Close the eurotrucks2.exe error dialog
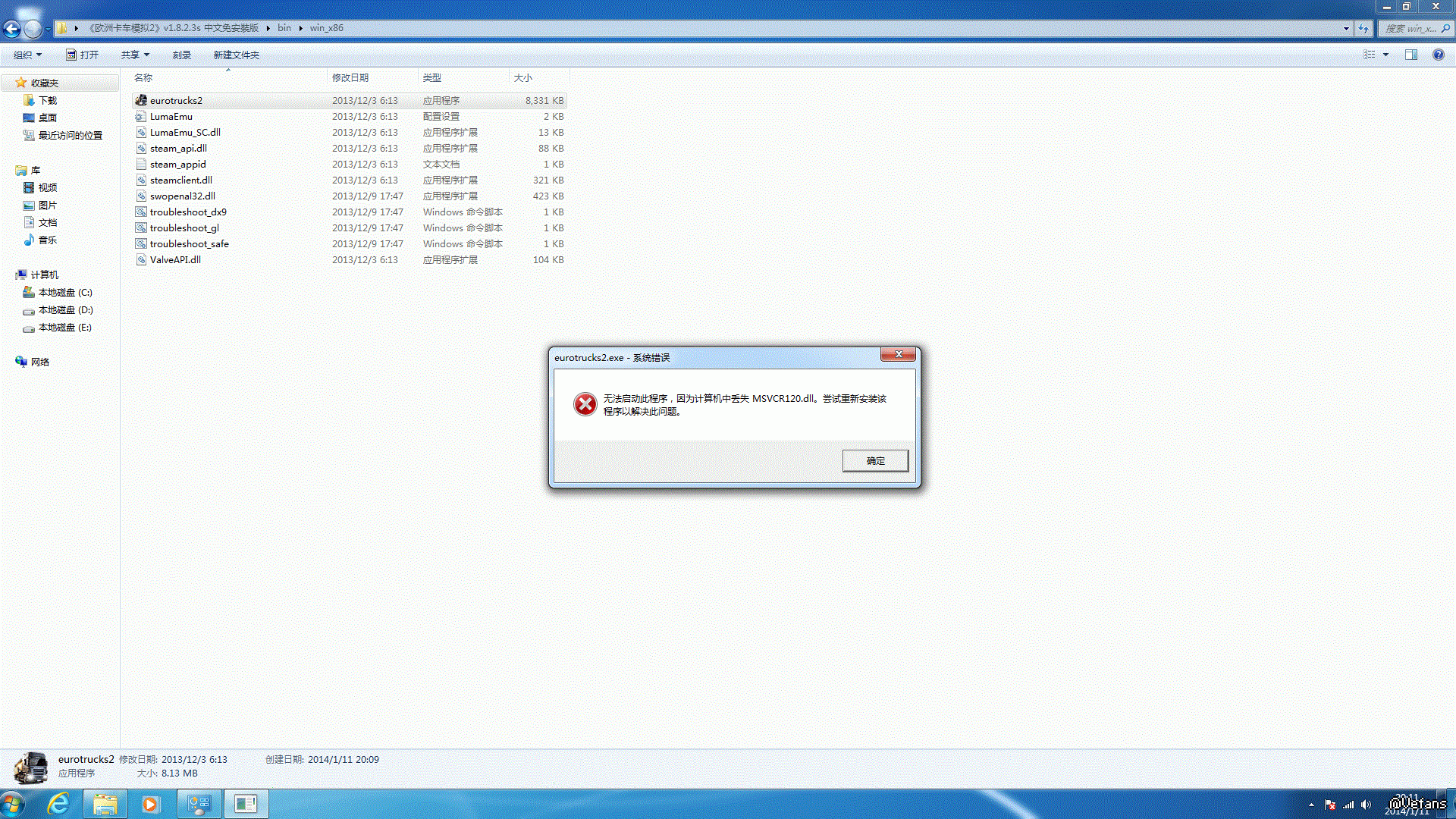 pyautogui.click(x=898, y=355)
